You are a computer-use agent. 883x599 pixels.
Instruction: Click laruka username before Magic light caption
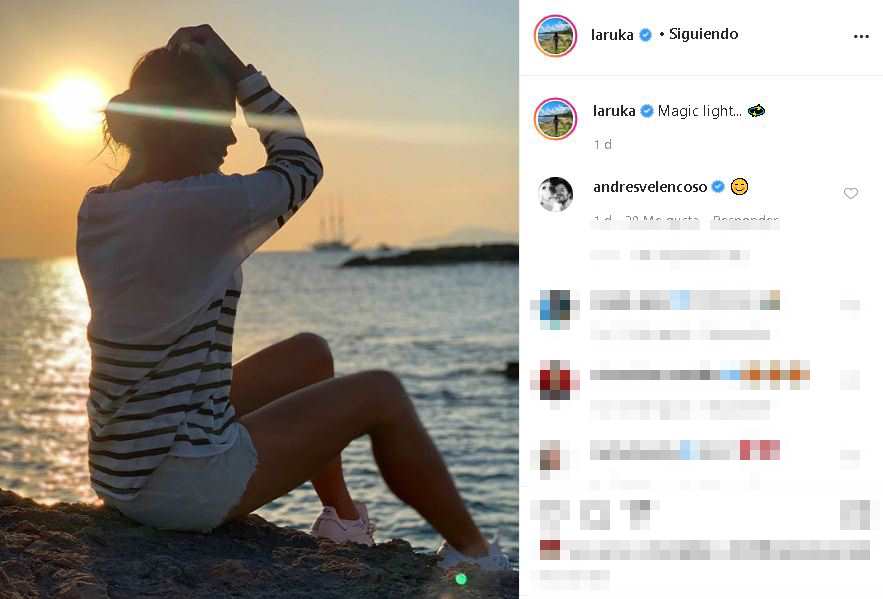(614, 111)
